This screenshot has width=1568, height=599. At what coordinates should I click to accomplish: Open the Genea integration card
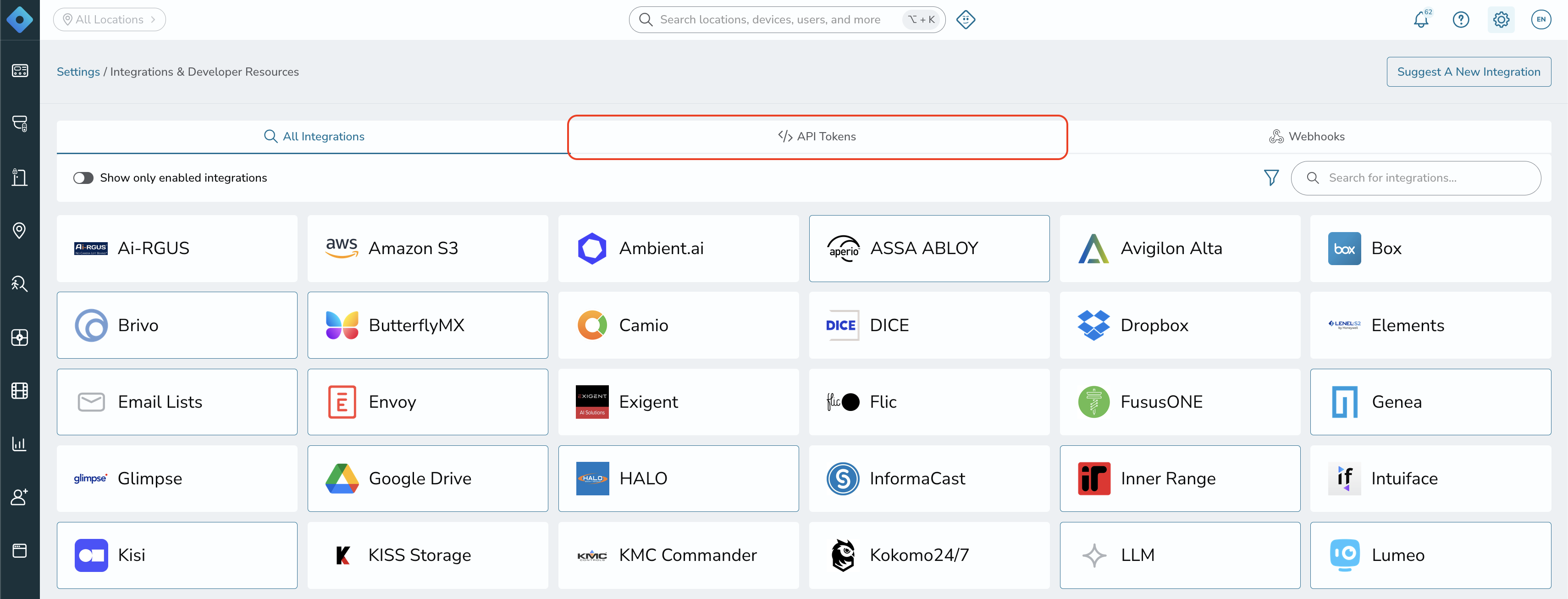click(x=1431, y=402)
